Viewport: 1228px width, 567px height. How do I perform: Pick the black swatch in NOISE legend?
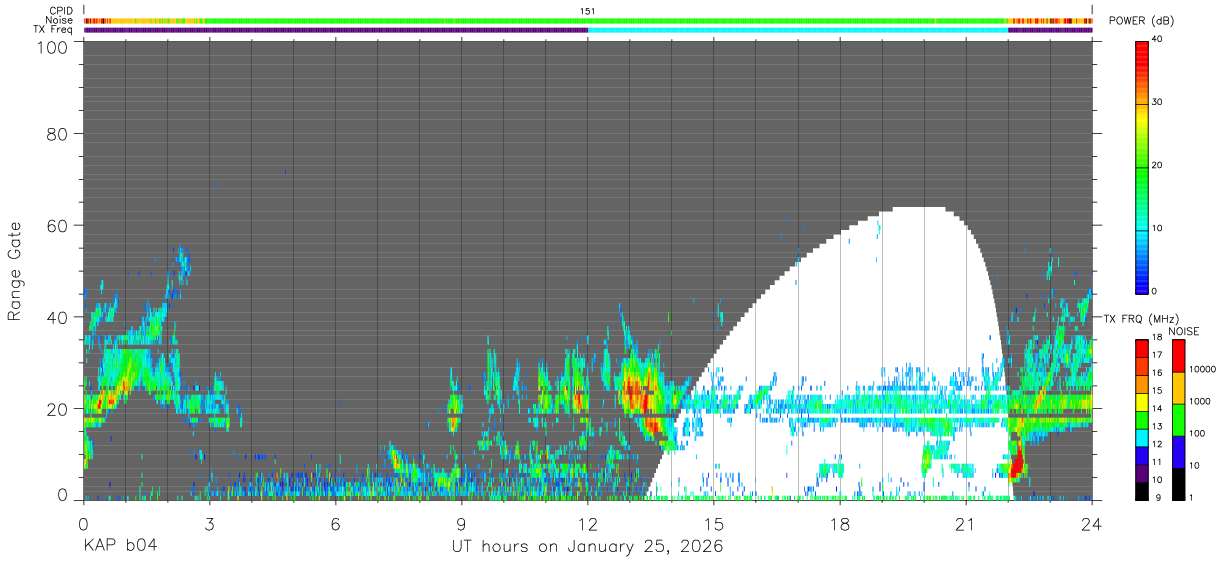(x=1179, y=484)
